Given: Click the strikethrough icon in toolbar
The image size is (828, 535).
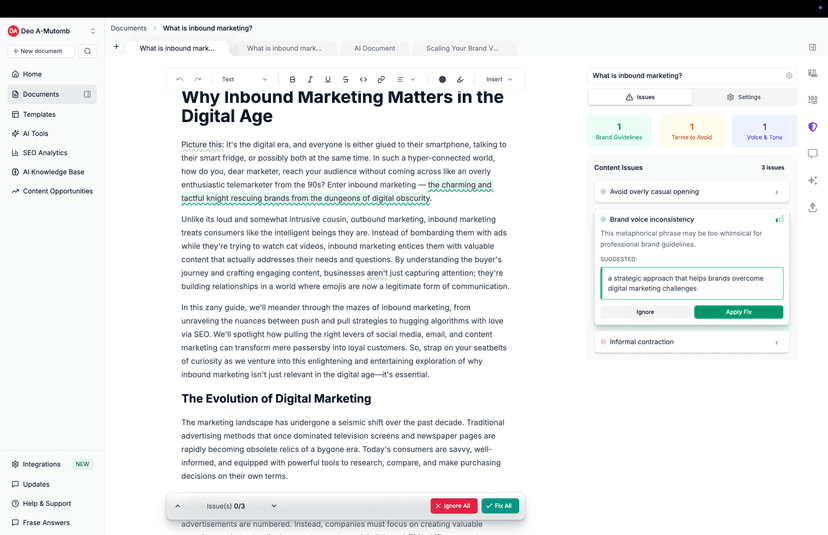Looking at the screenshot, I should click(346, 79).
